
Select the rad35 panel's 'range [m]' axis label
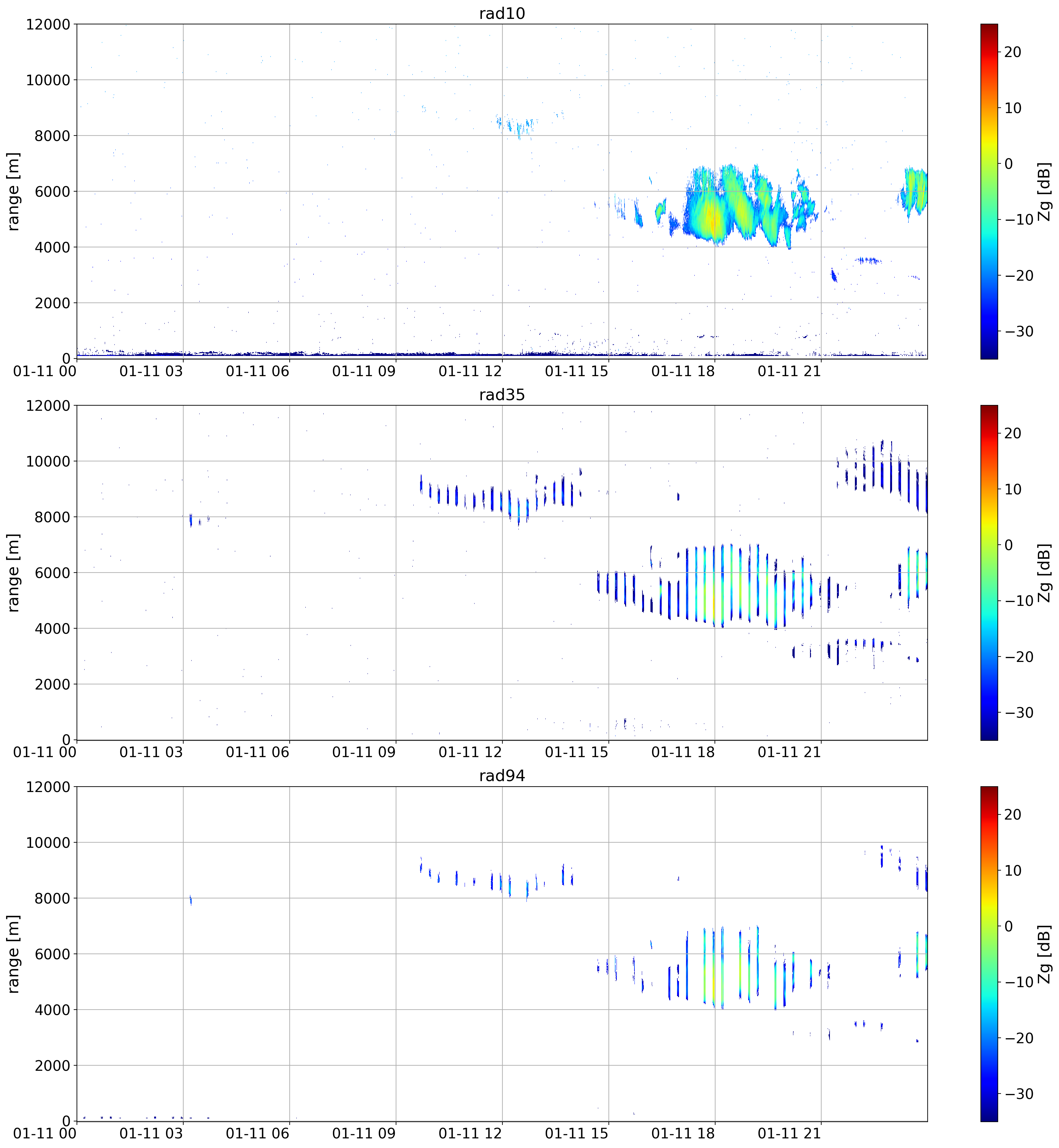pos(13,573)
